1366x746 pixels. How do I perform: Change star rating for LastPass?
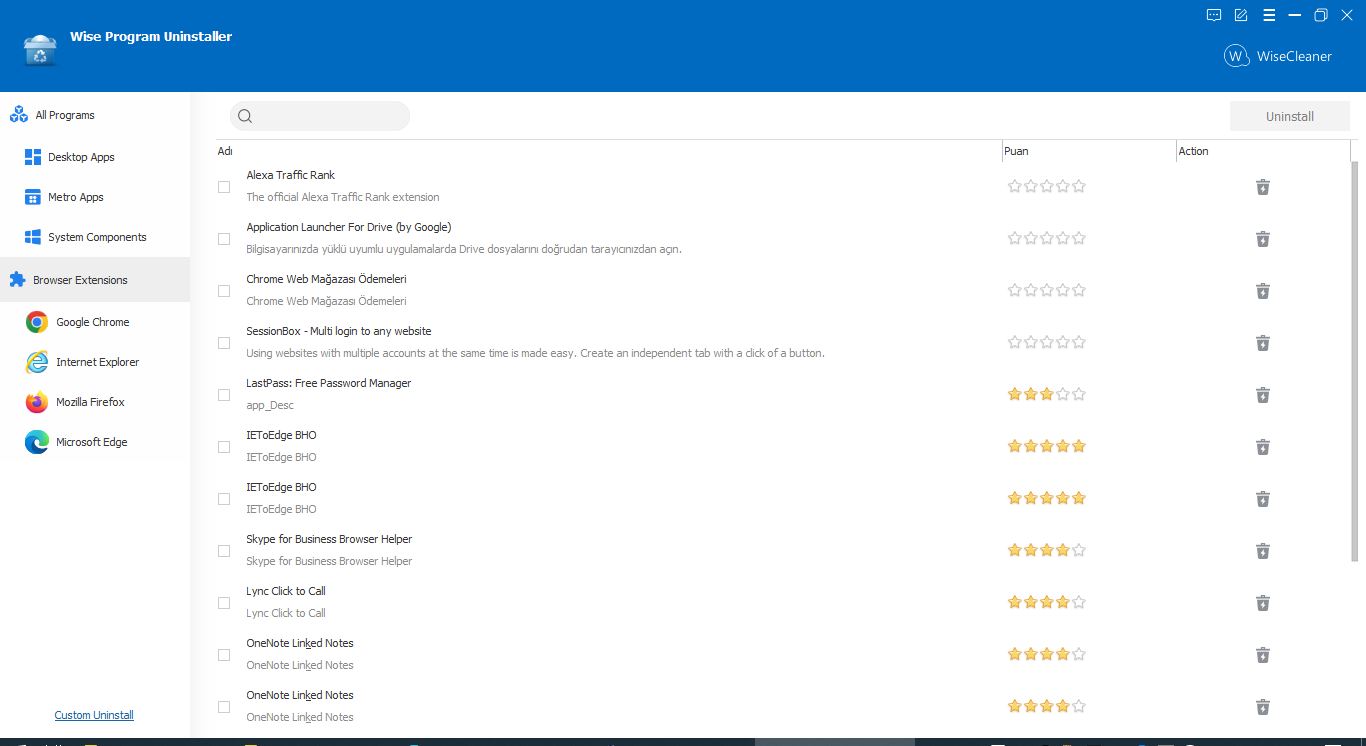point(1047,394)
